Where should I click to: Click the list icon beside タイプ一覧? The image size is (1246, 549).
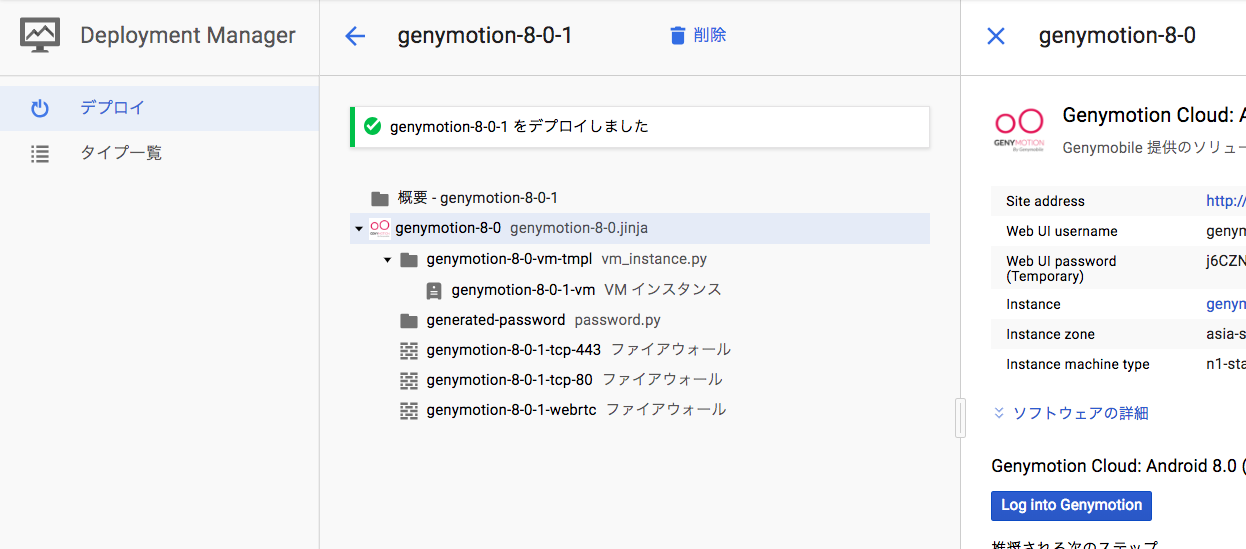pos(40,154)
